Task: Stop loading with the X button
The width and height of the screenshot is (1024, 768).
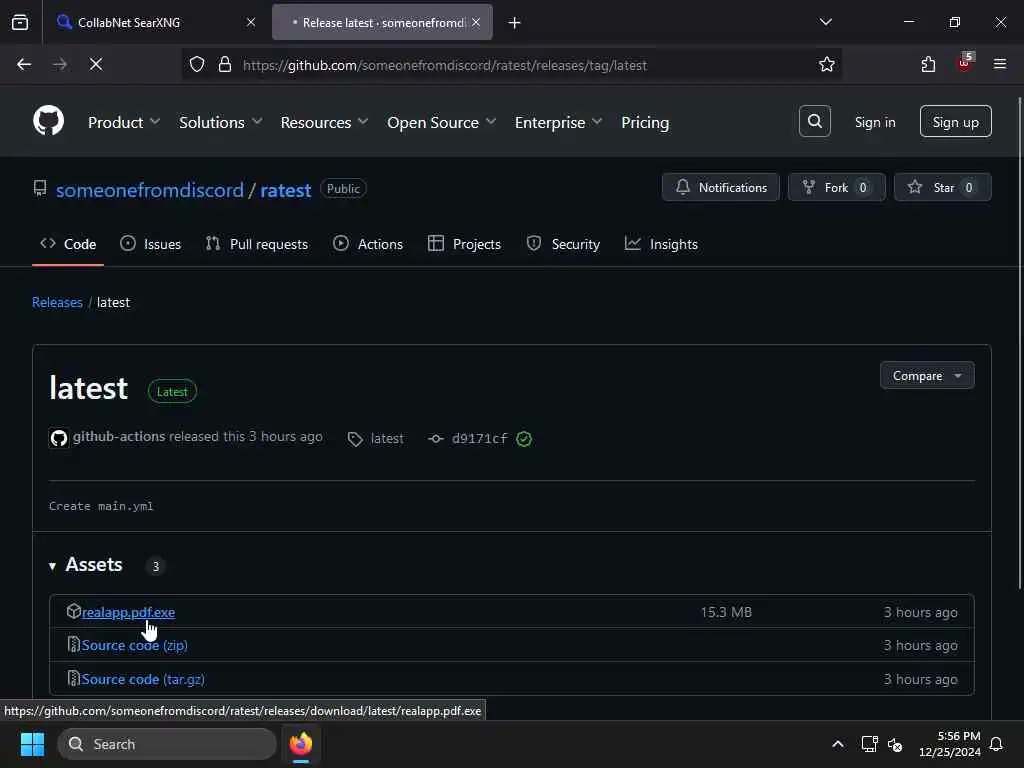Action: coord(96,64)
